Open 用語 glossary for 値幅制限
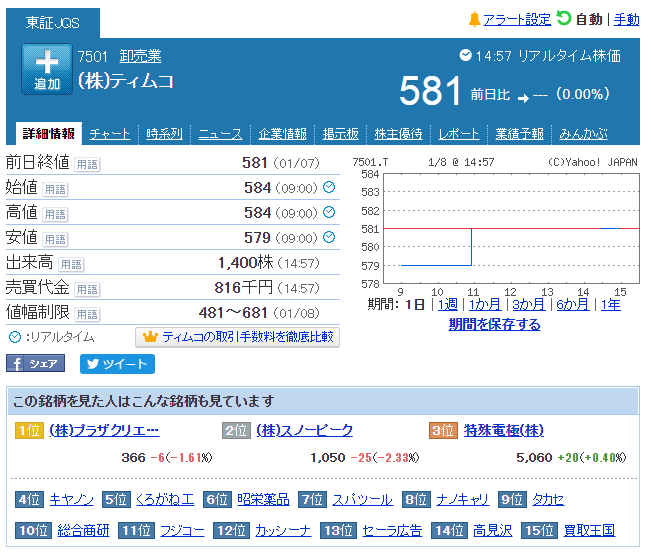This screenshot has width=651, height=556. pos(87,314)
